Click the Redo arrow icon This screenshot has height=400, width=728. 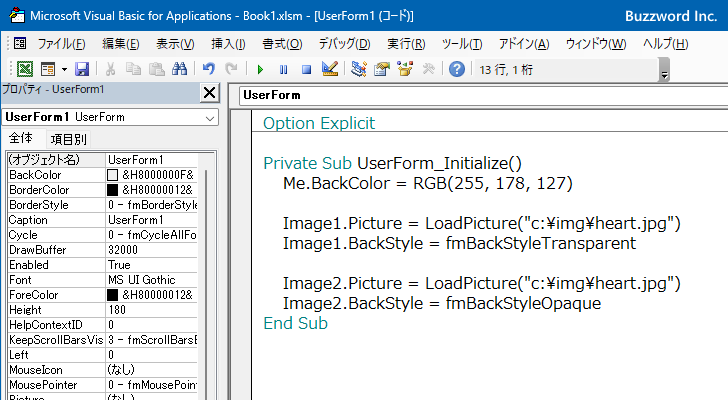(x=231, y=69)
